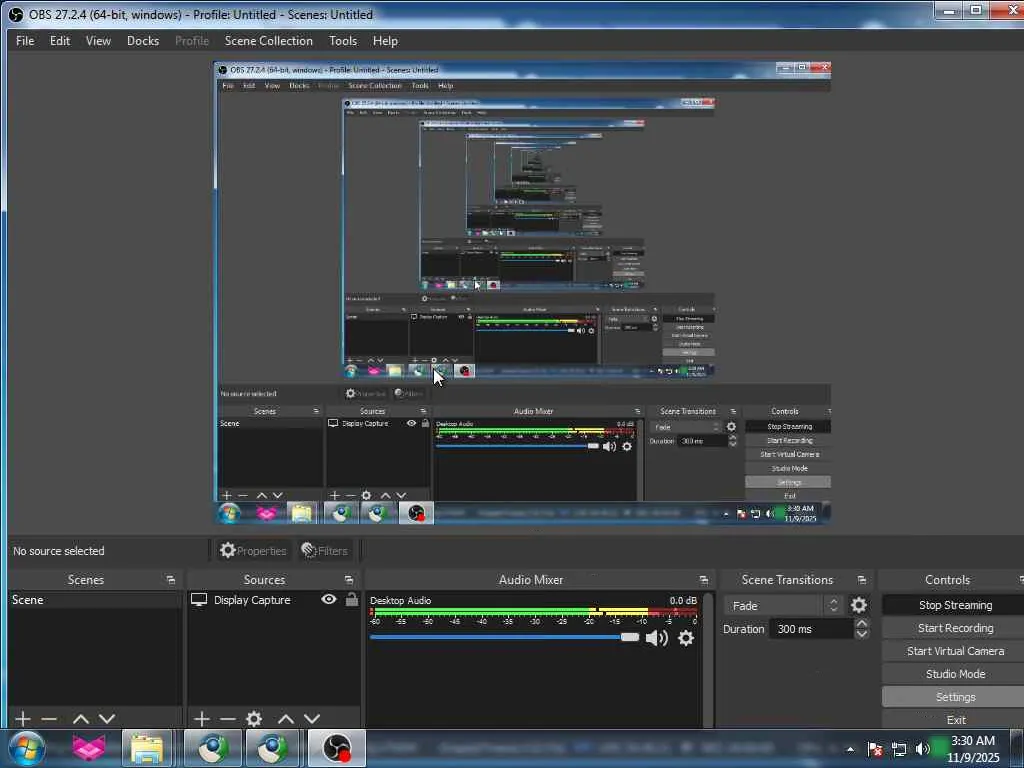Image resolution: width=1024 pixels, height=768 pixels.
Task: Open source properties gear in Sources toolbar
Action: 254,719
